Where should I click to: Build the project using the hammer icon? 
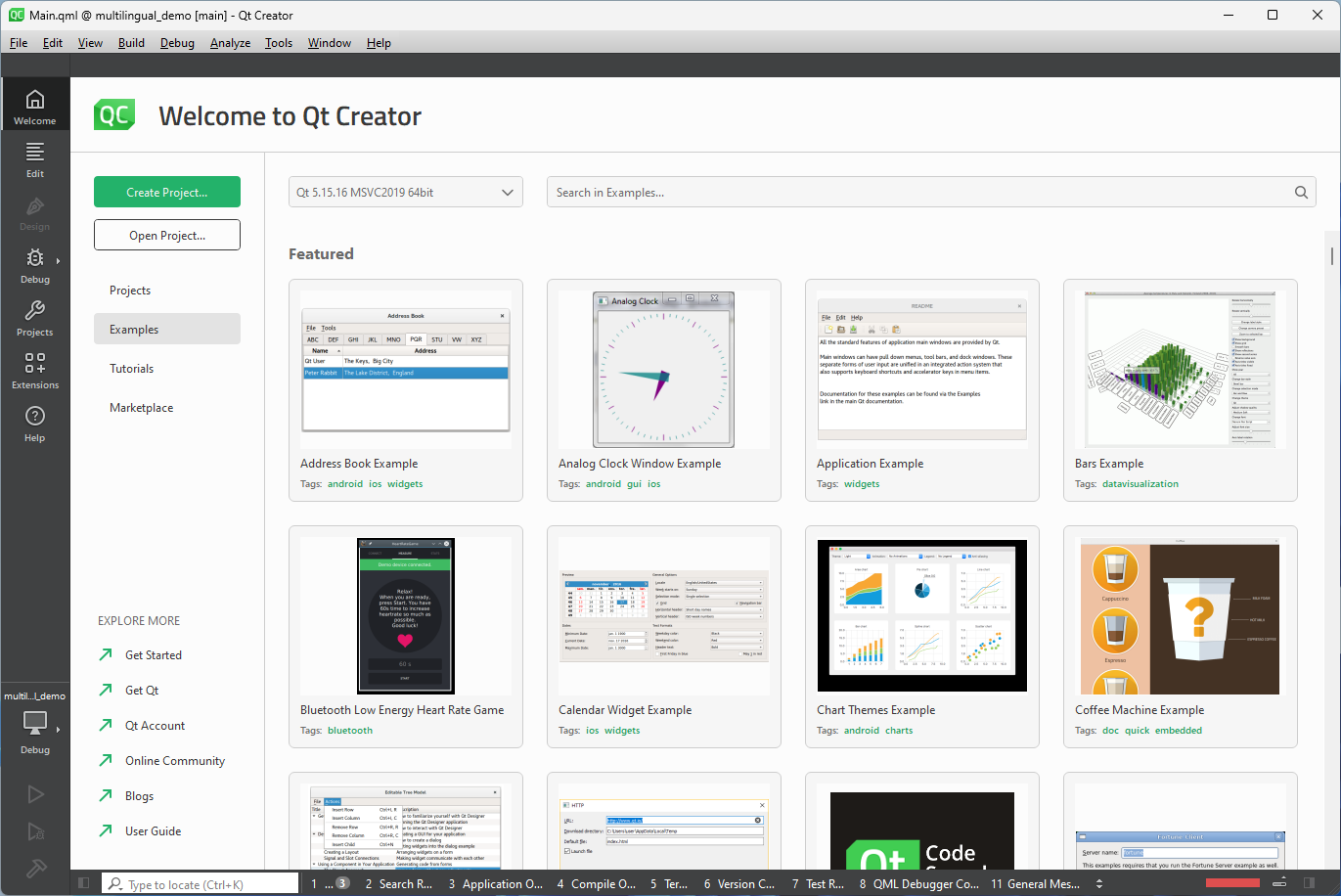[35, 869]
